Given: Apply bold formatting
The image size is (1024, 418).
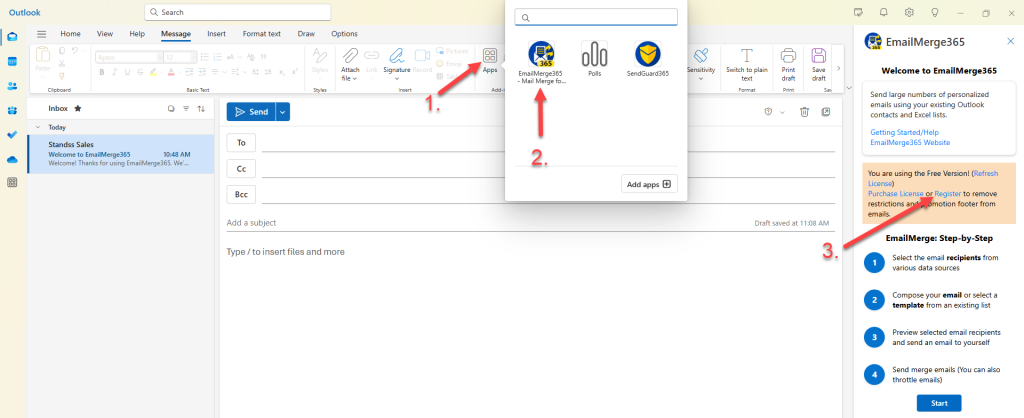Looking at the screenshot, I should [x=102, y=72].
